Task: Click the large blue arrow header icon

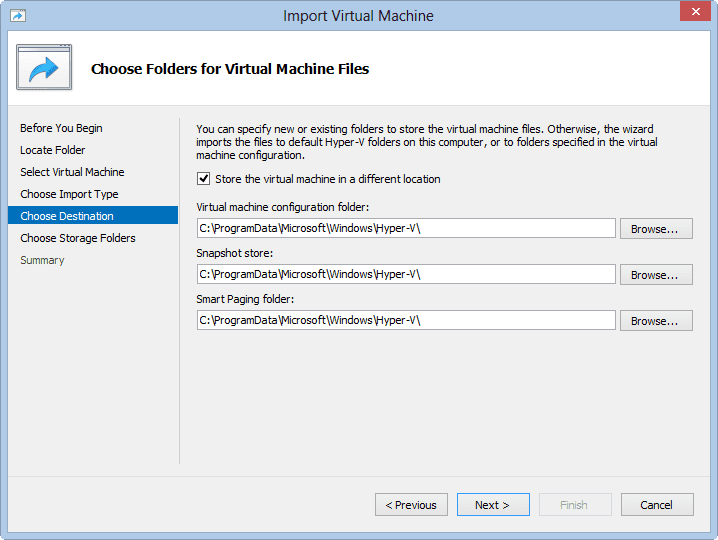Action: pyautogui.click(x=44, y=67)
